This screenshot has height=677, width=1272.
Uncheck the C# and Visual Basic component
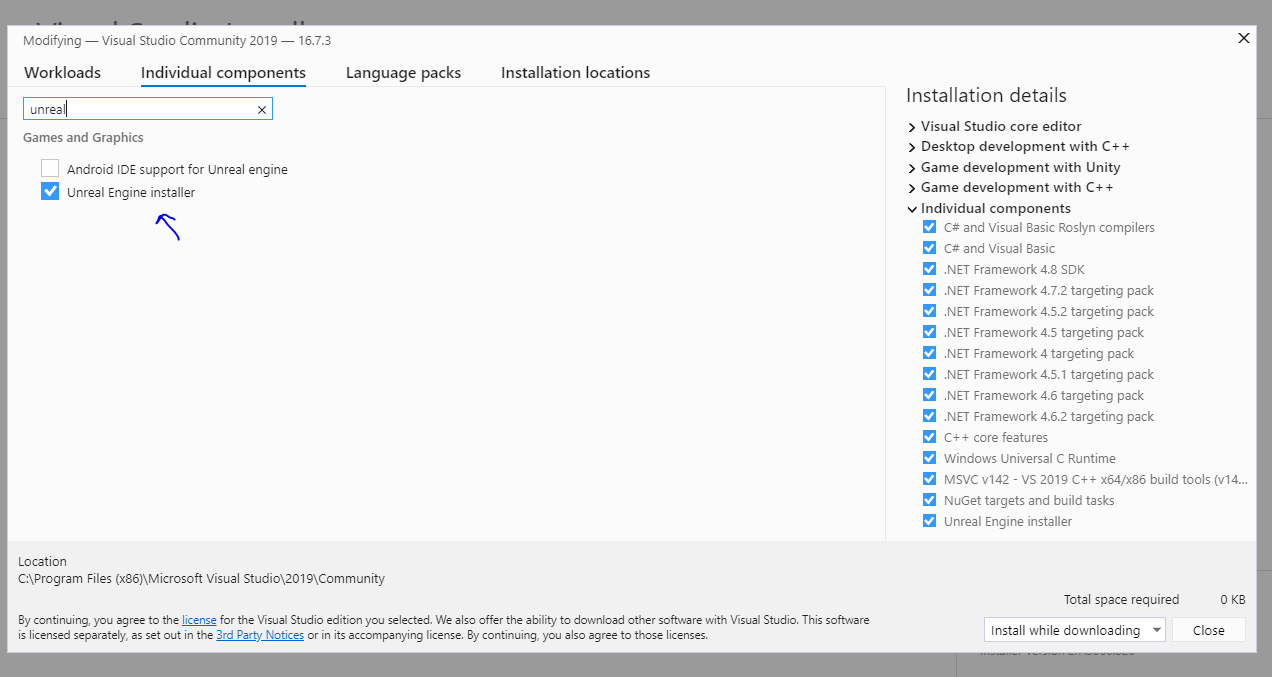point(929,248)
